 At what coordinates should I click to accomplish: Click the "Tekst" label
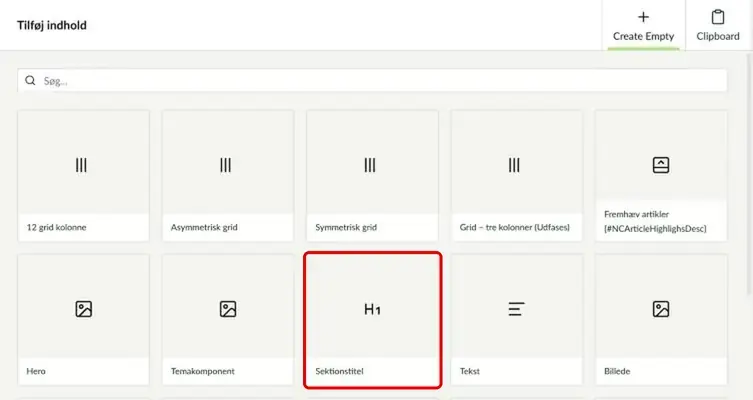(470, 371)
